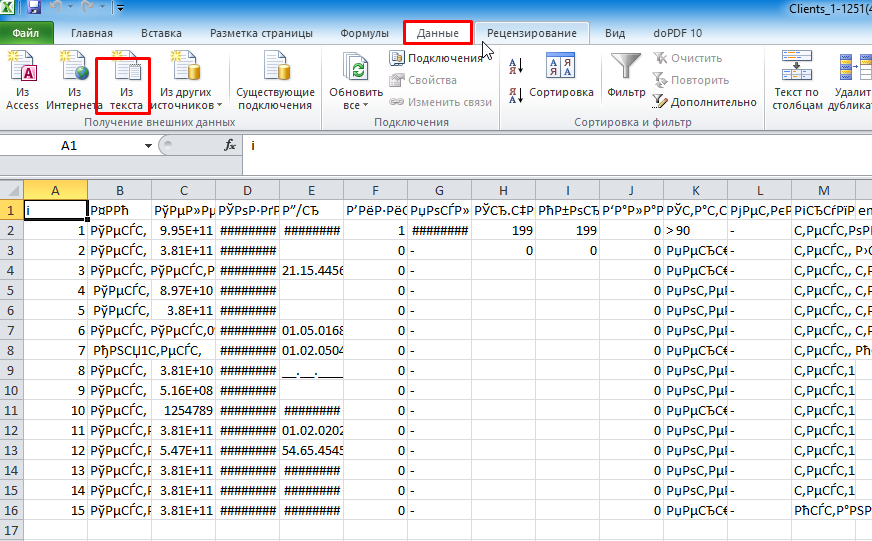Switch to the Формулы ribbon tab
This screenshot has height=541, width=872.
point(364,33)
